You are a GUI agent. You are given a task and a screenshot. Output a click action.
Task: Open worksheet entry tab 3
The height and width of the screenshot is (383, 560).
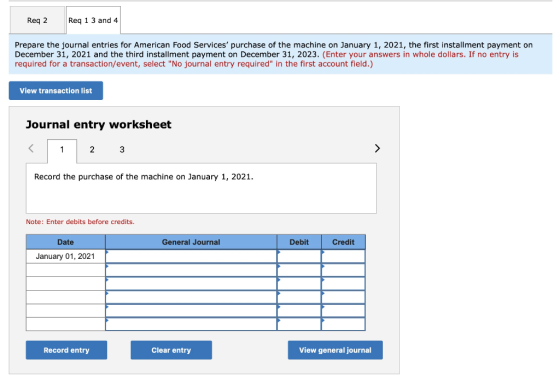coord(122,150)
